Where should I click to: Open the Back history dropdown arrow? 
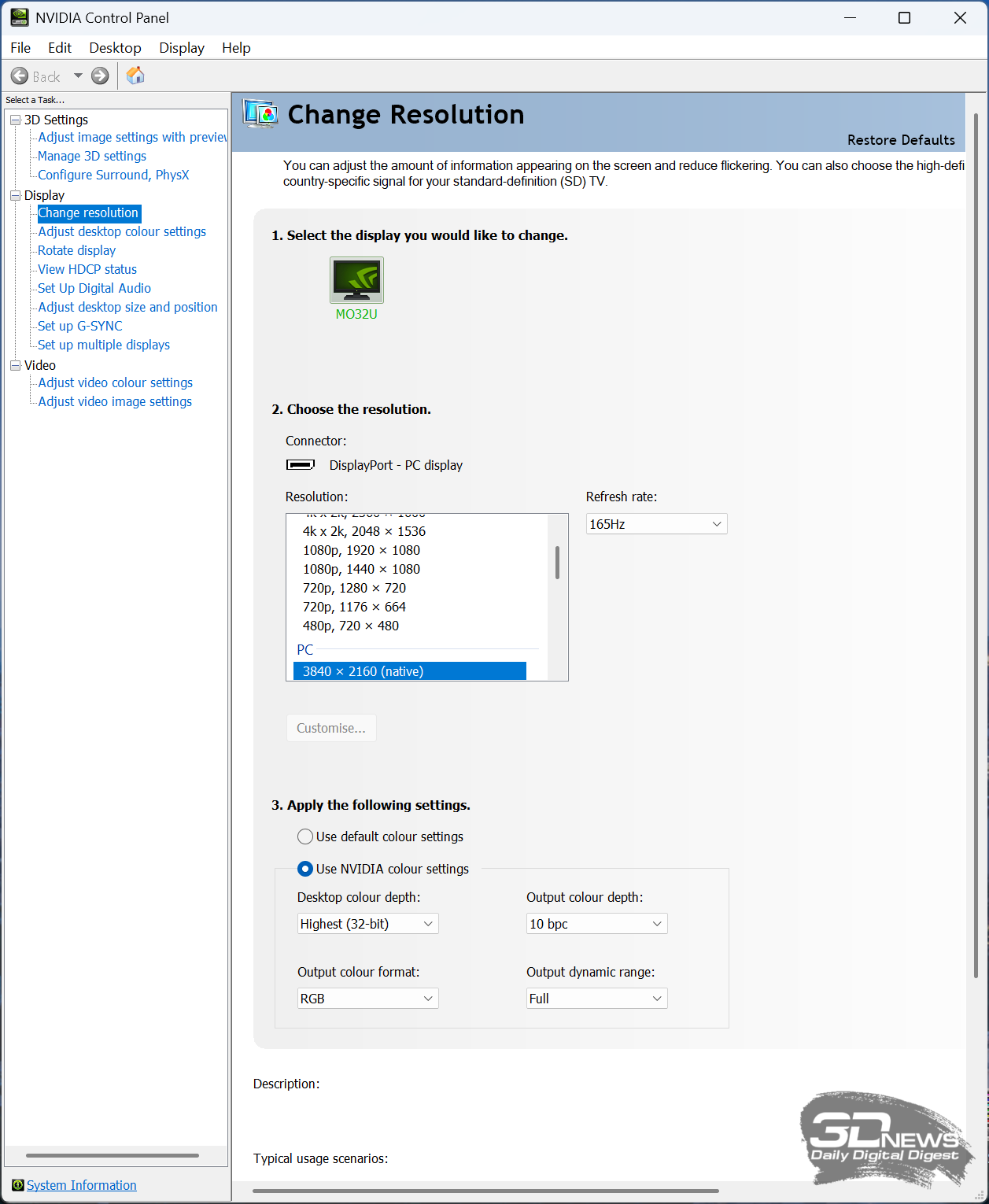click(x=78, y=76)
